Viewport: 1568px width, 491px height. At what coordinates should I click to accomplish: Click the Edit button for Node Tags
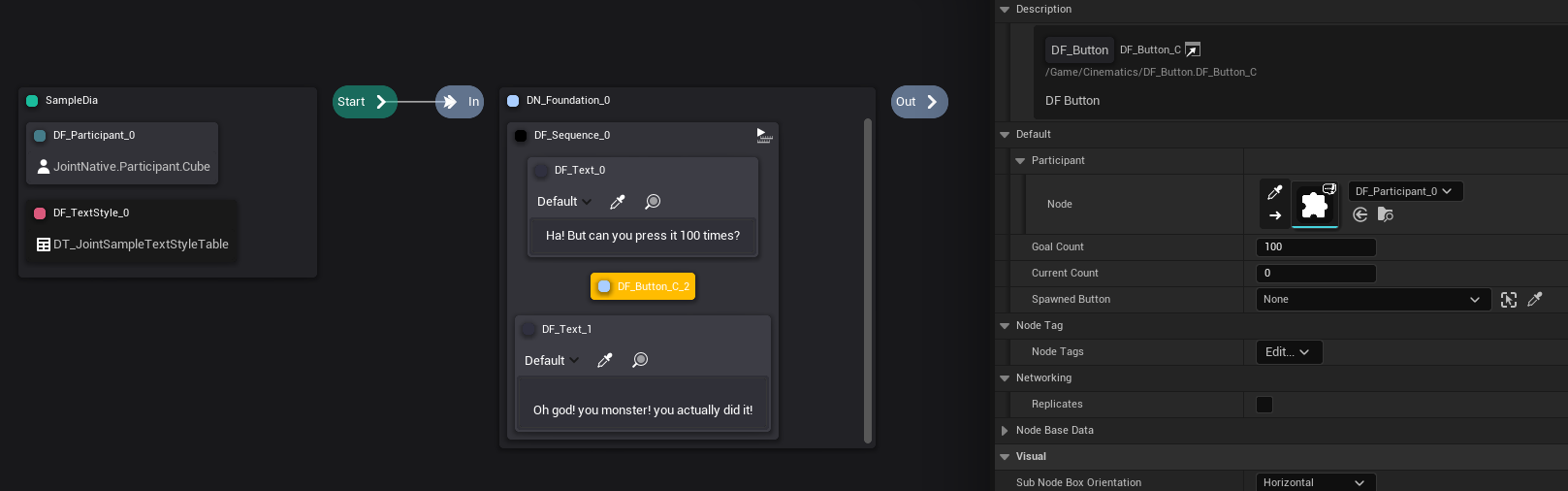click(x=1287, y=352)
